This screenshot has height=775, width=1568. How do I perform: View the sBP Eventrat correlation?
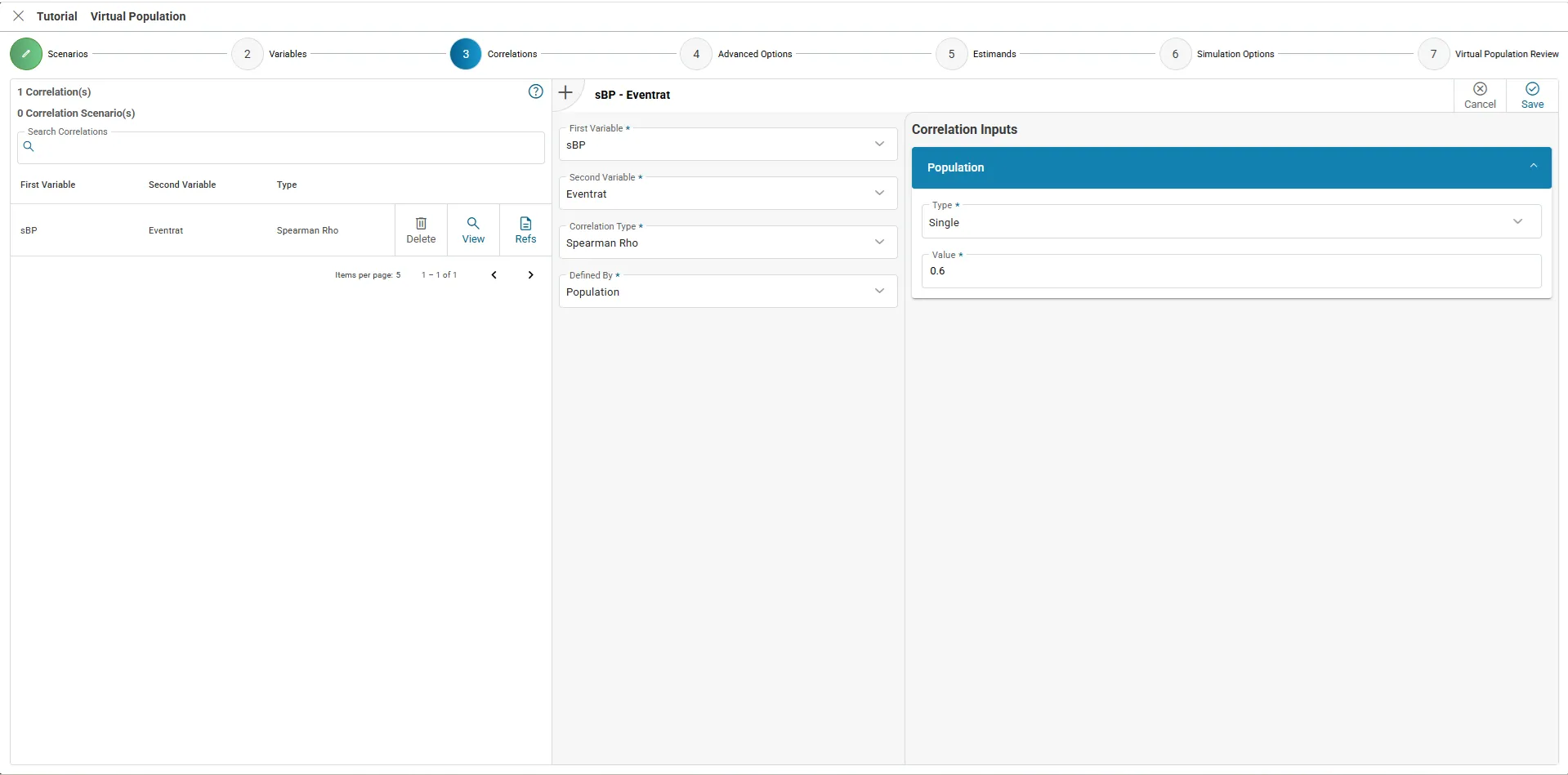pos(473,230)
